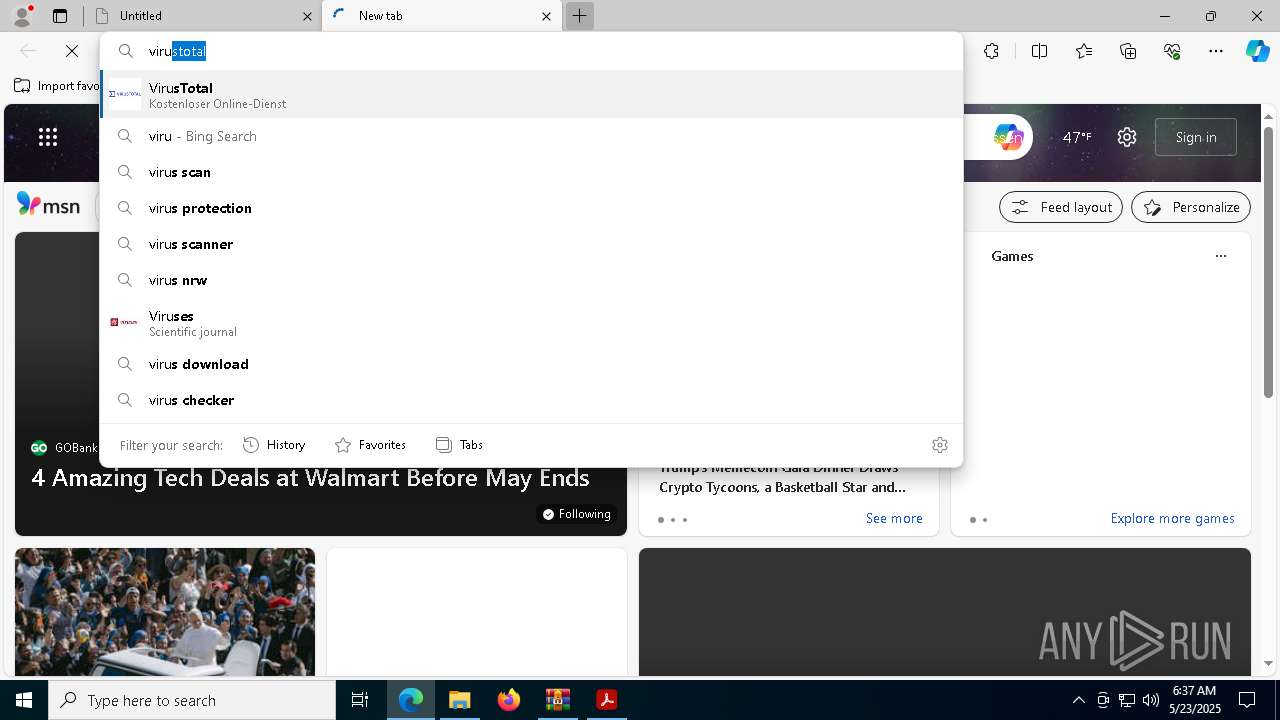
Task: Choose the virus nrw suggestion
Action: tap(531, 280)
